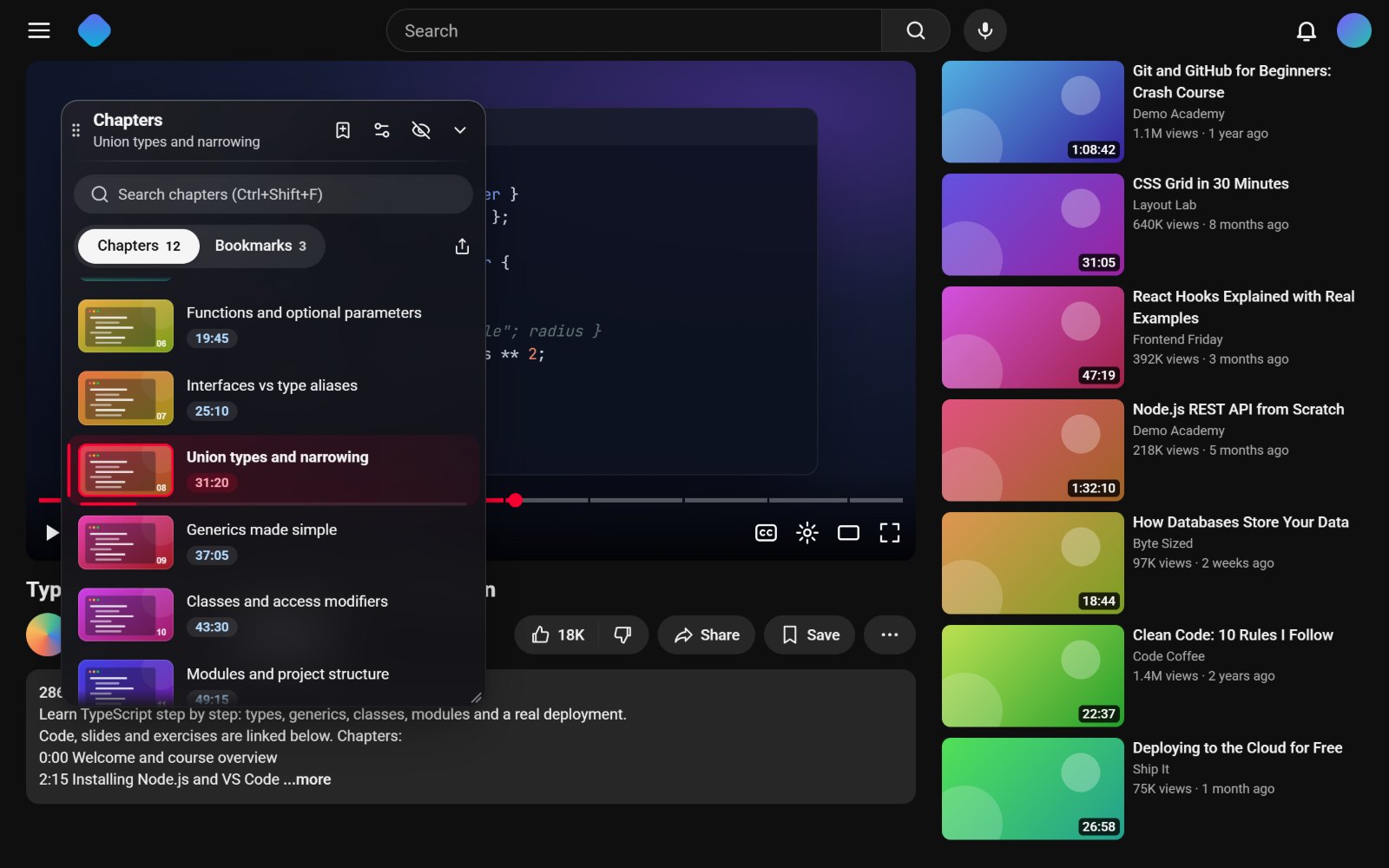1389x868 pixels.
Task: Select Generics made simple chapter
Action: [x=273, y=542]
